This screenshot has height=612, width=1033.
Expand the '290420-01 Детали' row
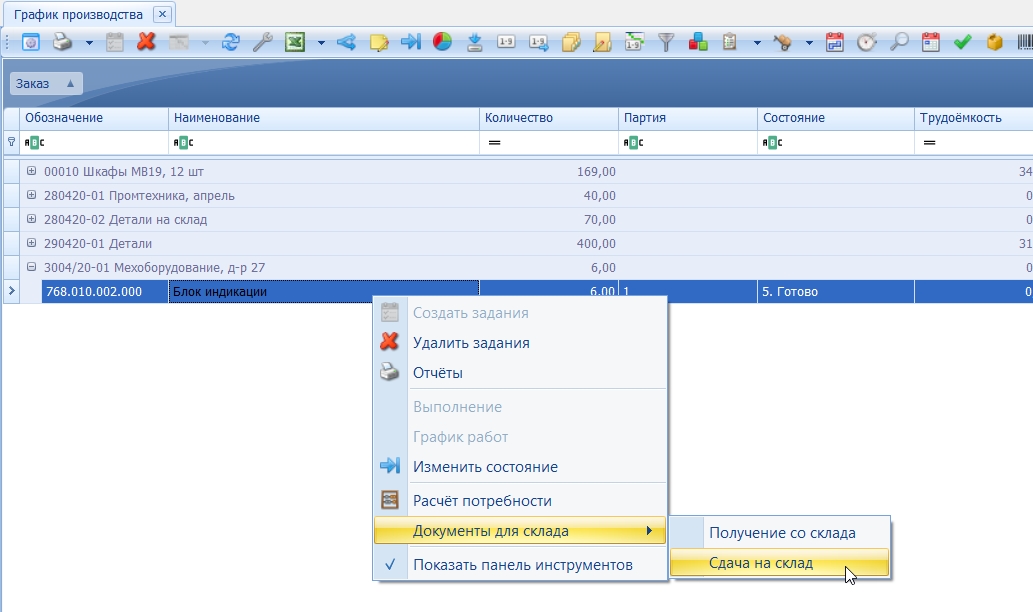pos(32,243)
